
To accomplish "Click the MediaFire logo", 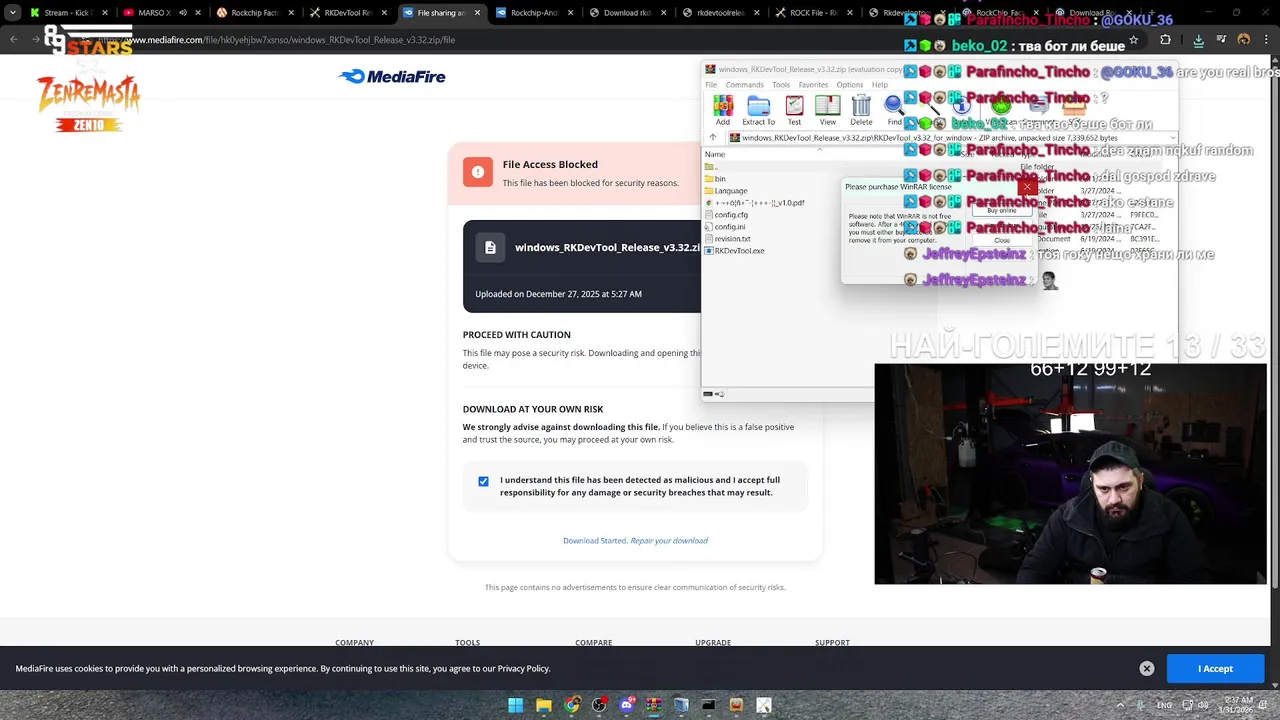I will pyautogui.click(x=392, y=77).
